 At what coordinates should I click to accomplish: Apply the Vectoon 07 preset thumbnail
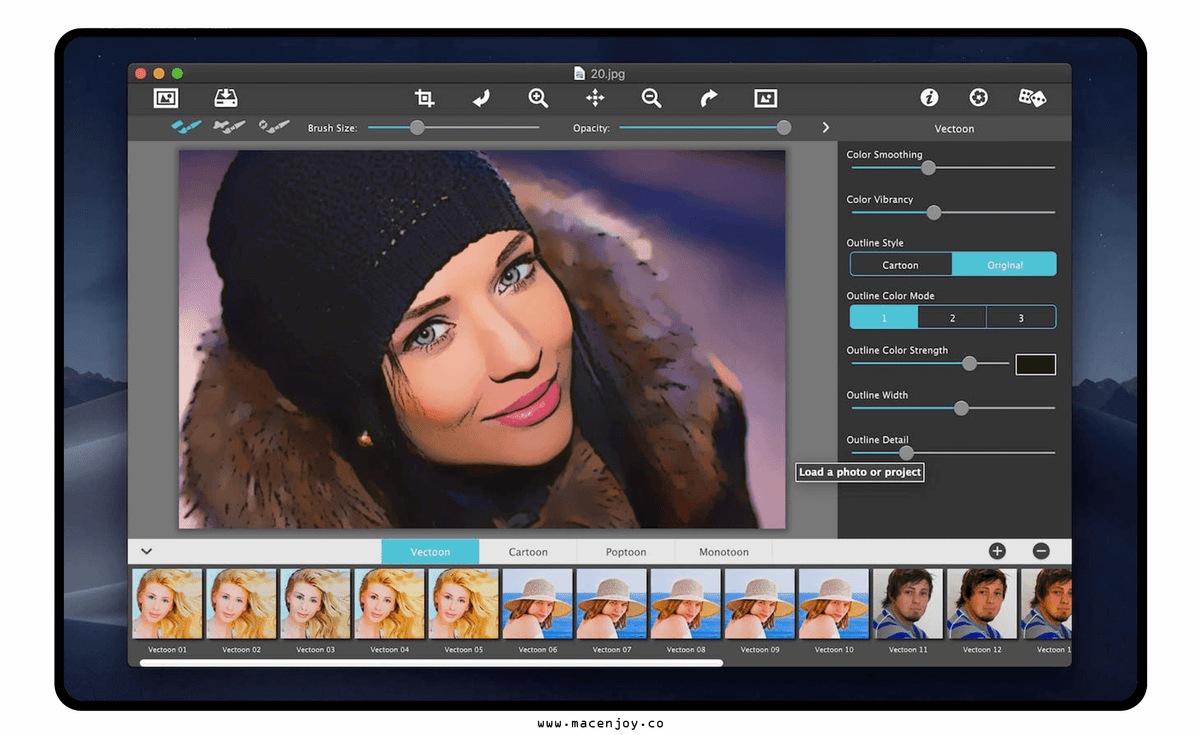[x=612, y=604]
